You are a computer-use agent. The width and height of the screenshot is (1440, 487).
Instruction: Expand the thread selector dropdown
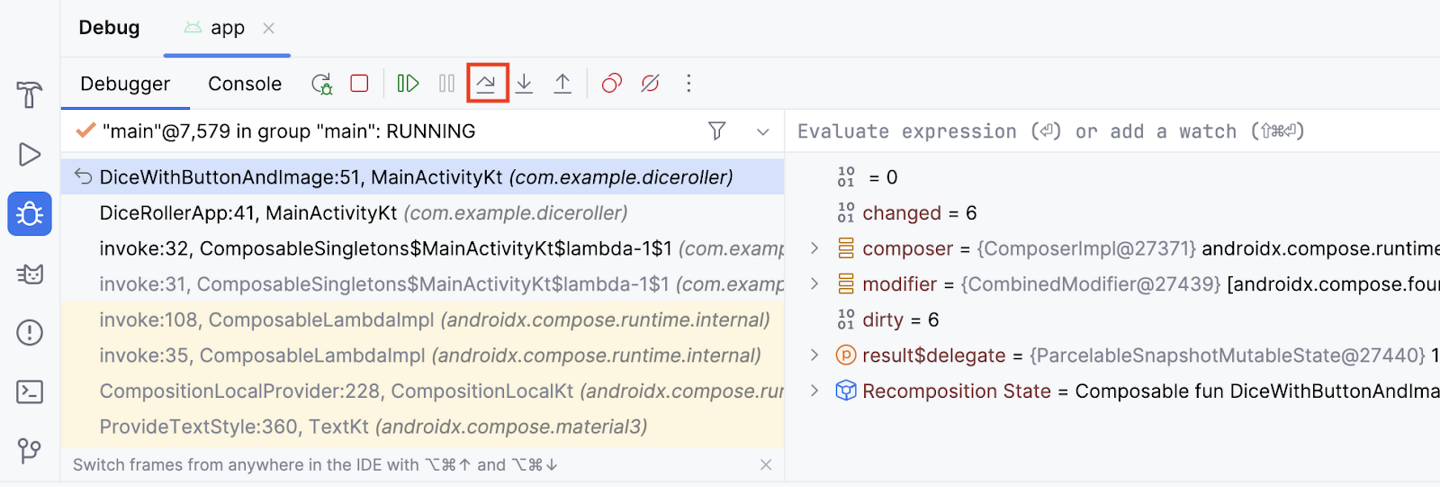[x=763, y=132]
